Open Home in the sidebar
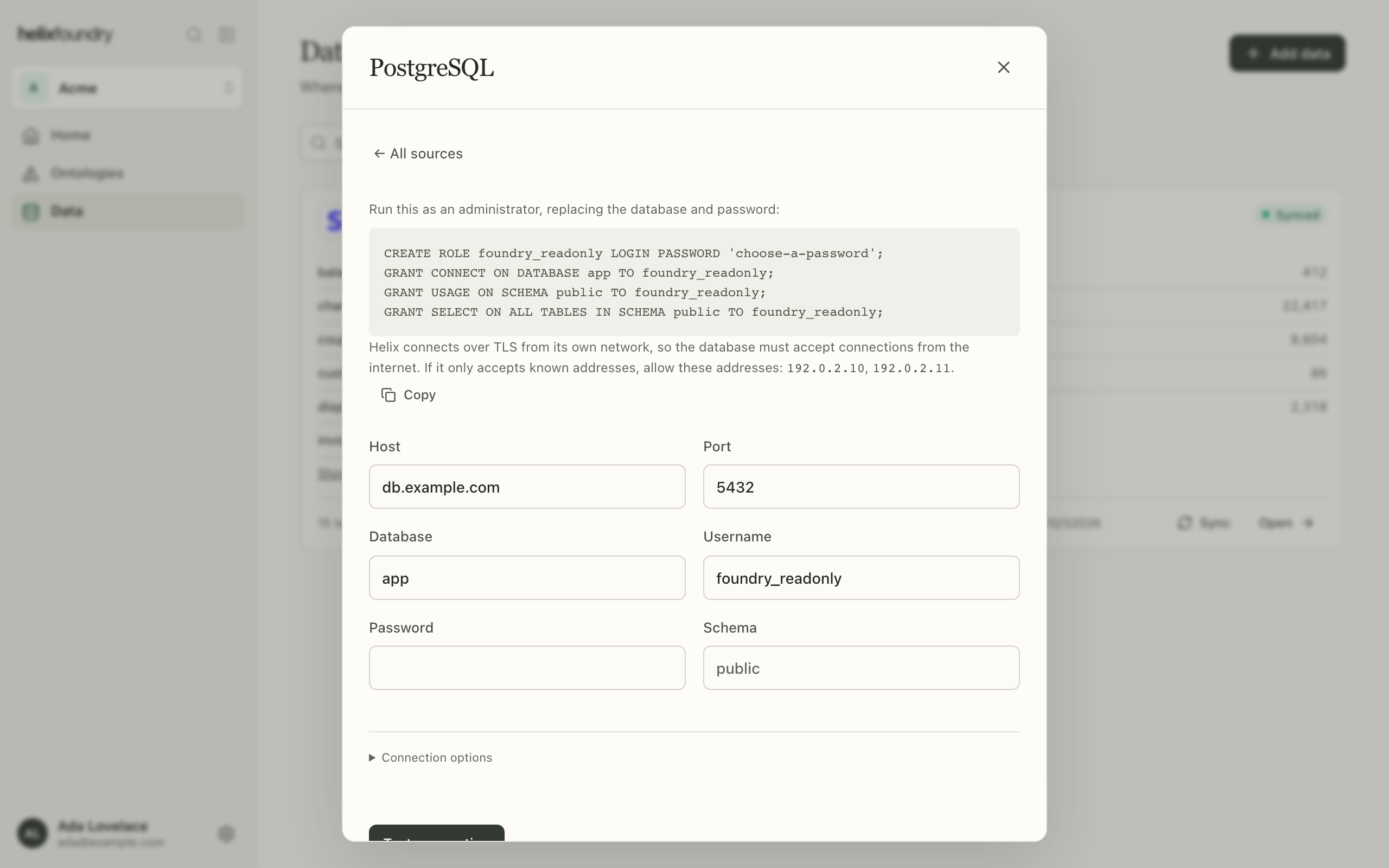The width and height of the screenshot is (1389, 868). 128,136
